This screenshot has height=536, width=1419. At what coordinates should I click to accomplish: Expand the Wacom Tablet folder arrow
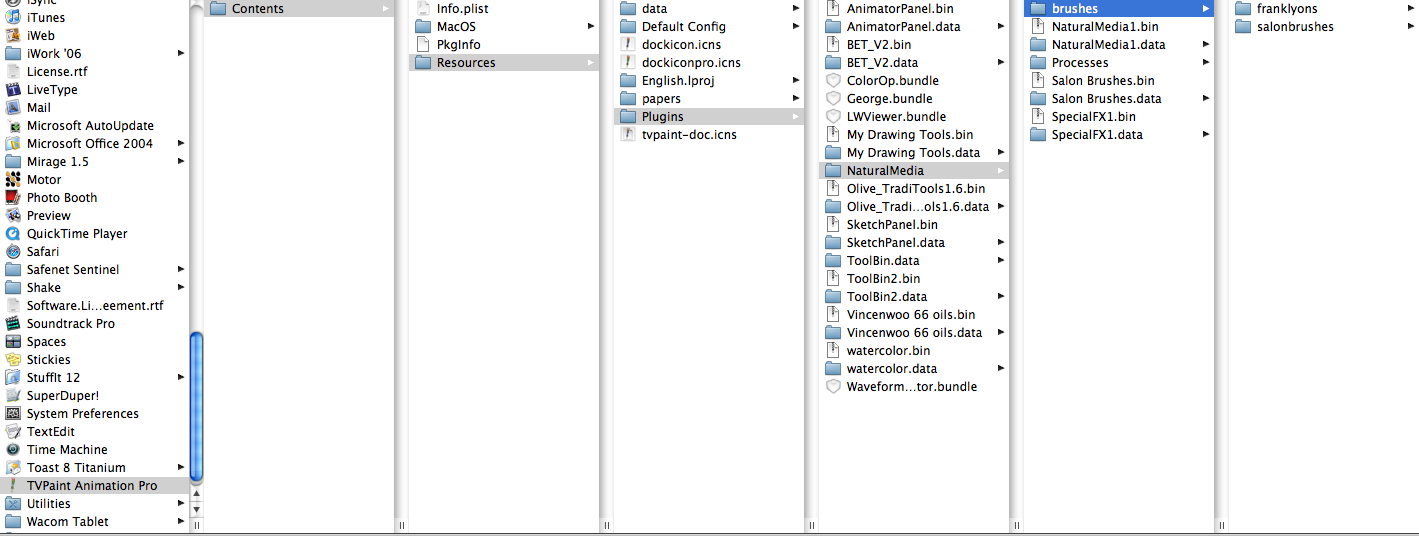click(181, 521)
